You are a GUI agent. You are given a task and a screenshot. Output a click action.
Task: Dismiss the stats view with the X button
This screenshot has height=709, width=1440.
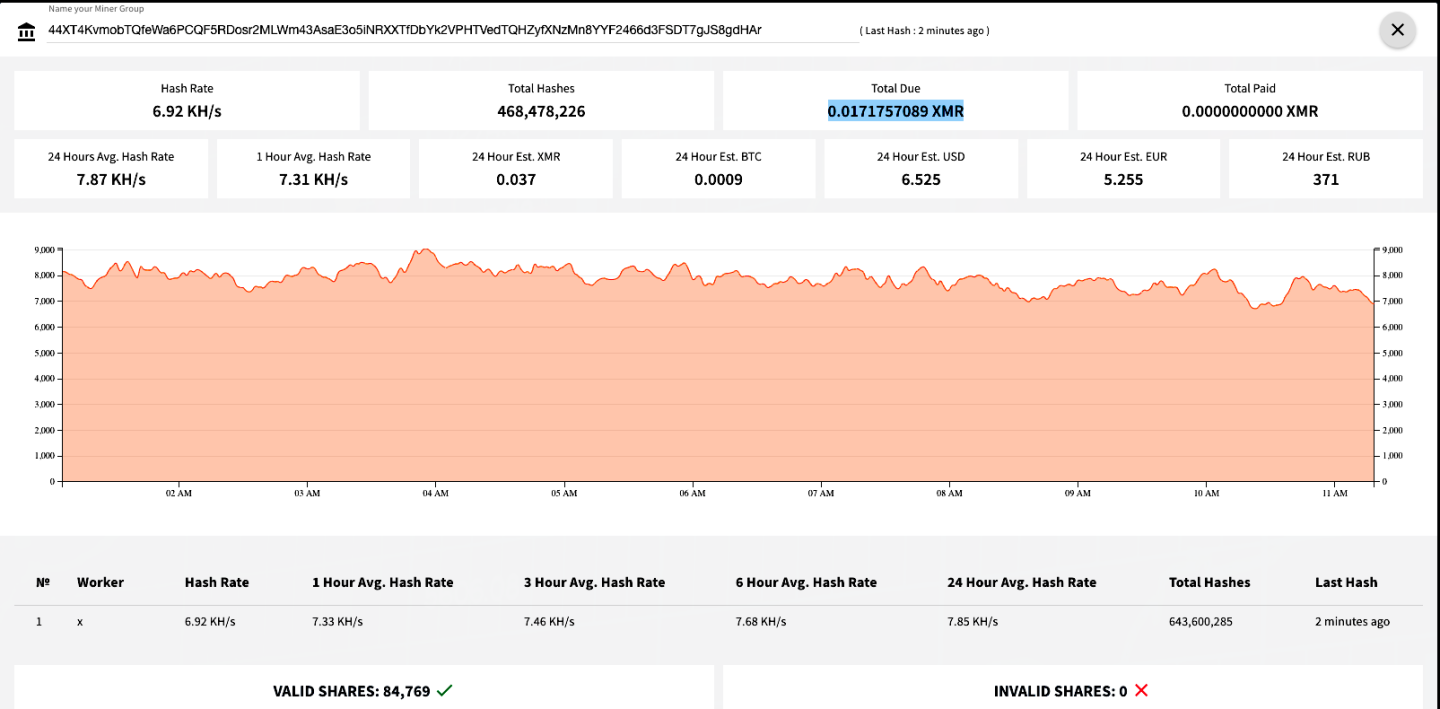click(1397, 30)
